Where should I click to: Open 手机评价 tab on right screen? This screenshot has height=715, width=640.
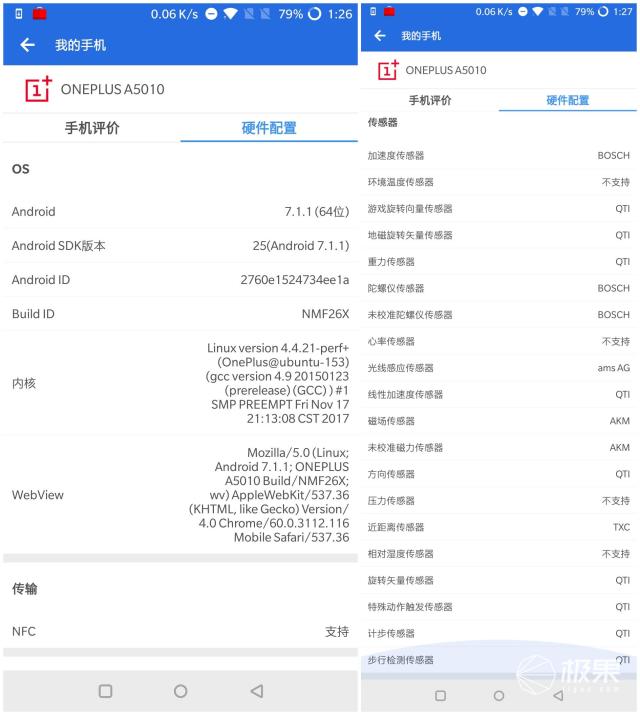[x=430, y=100]
